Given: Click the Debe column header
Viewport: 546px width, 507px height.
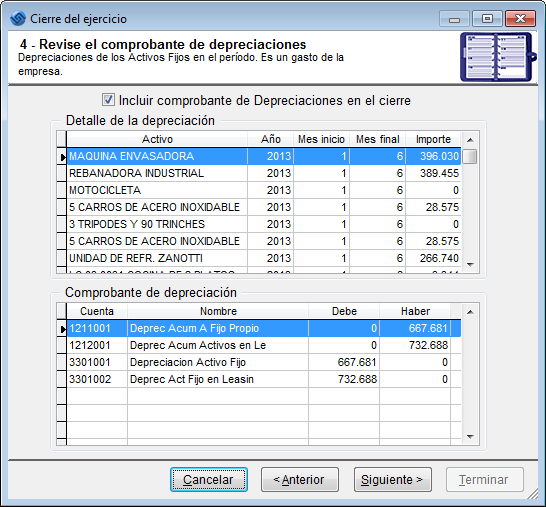Looking at the screenshot, I should click(344, 311).
